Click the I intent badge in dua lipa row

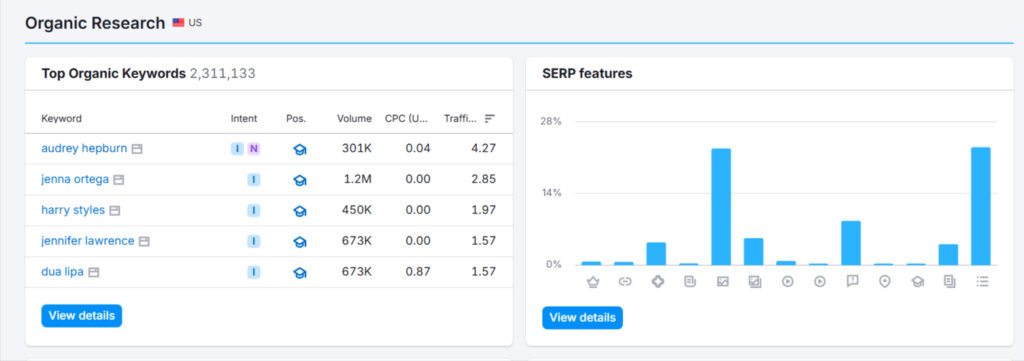coord(253,272)
